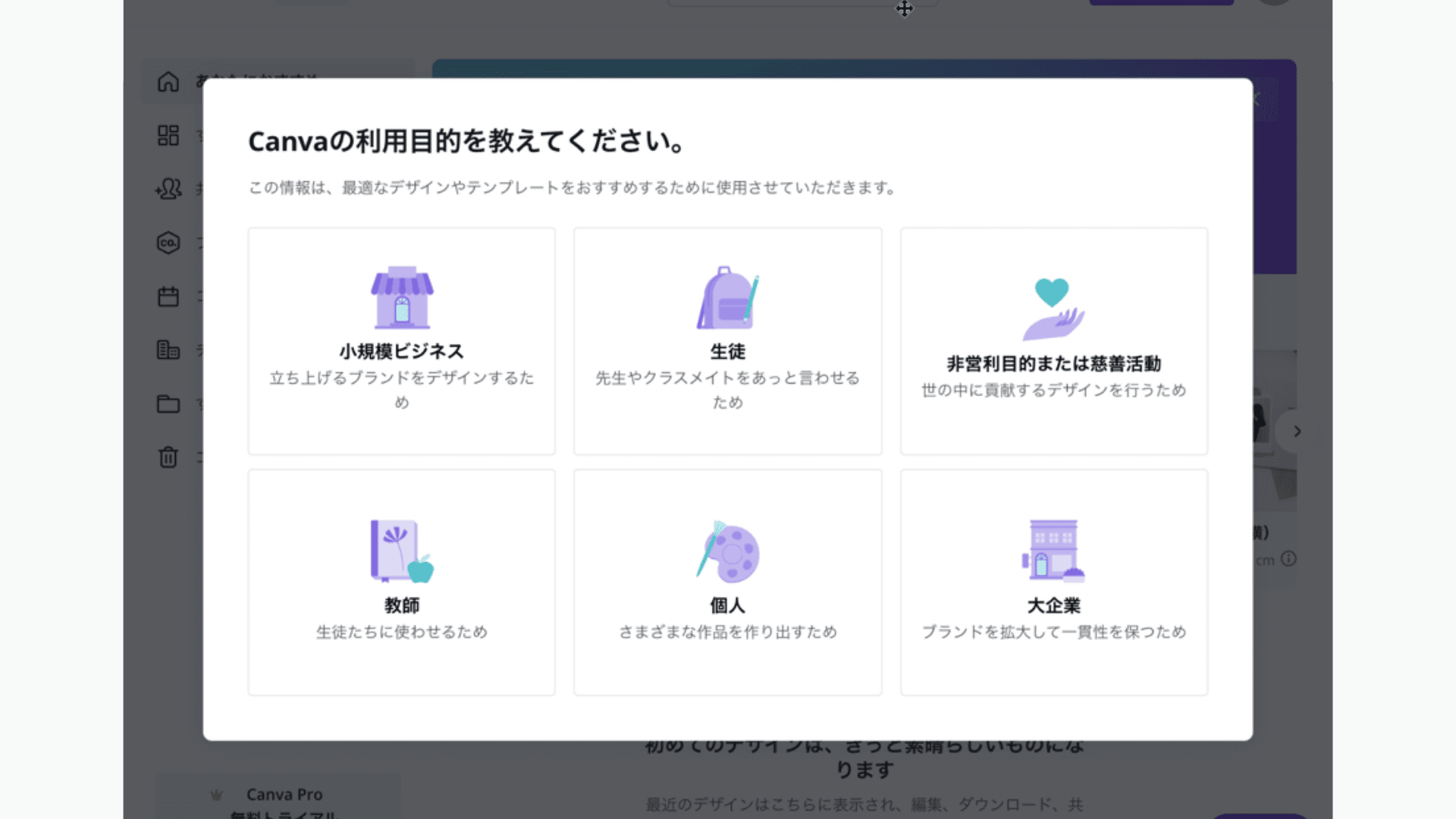Click text 生徒たちに使わせるため

(402, 632)
